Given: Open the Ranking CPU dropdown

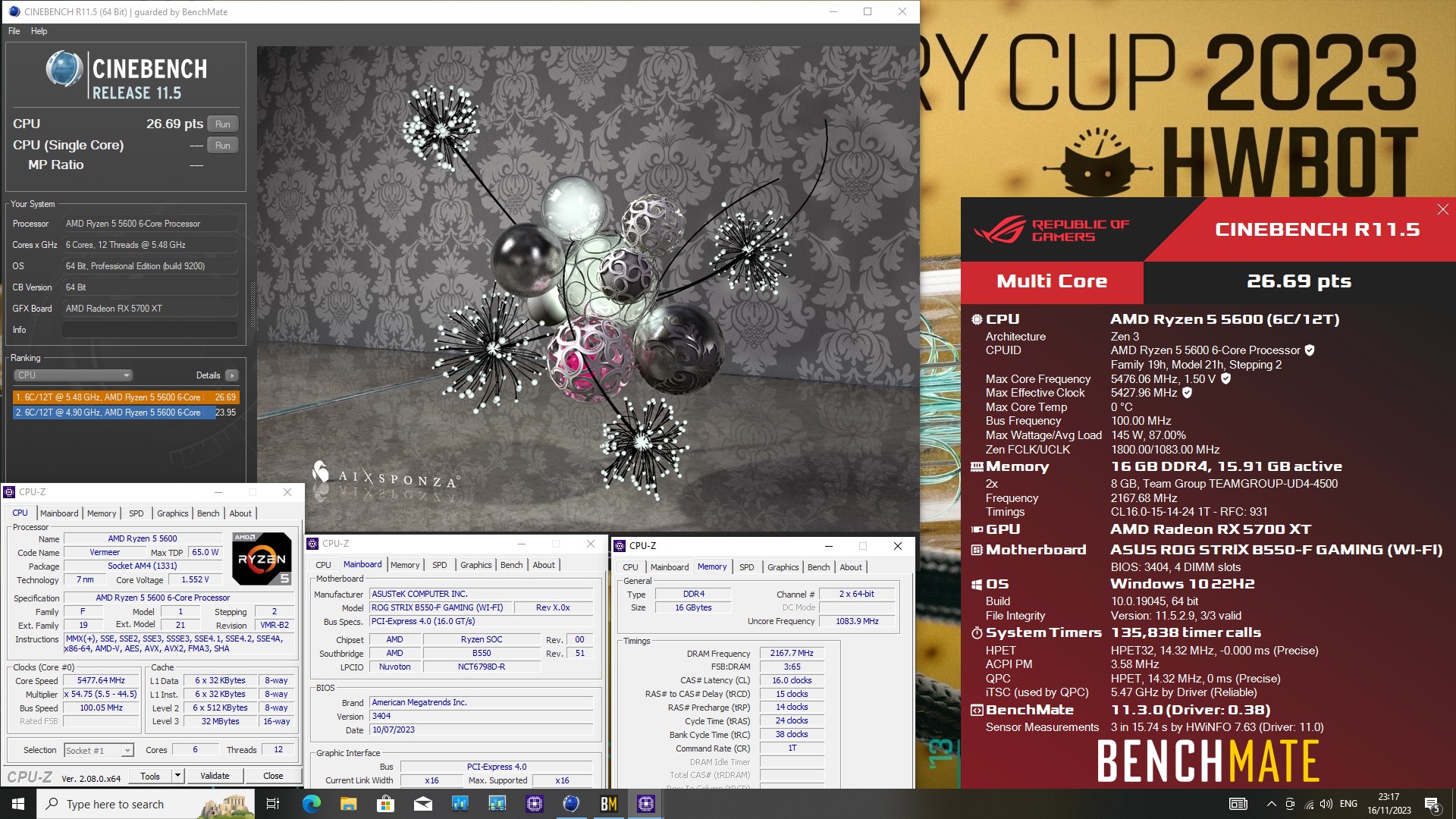Looking at the screenshot, I should coord(74,375).
